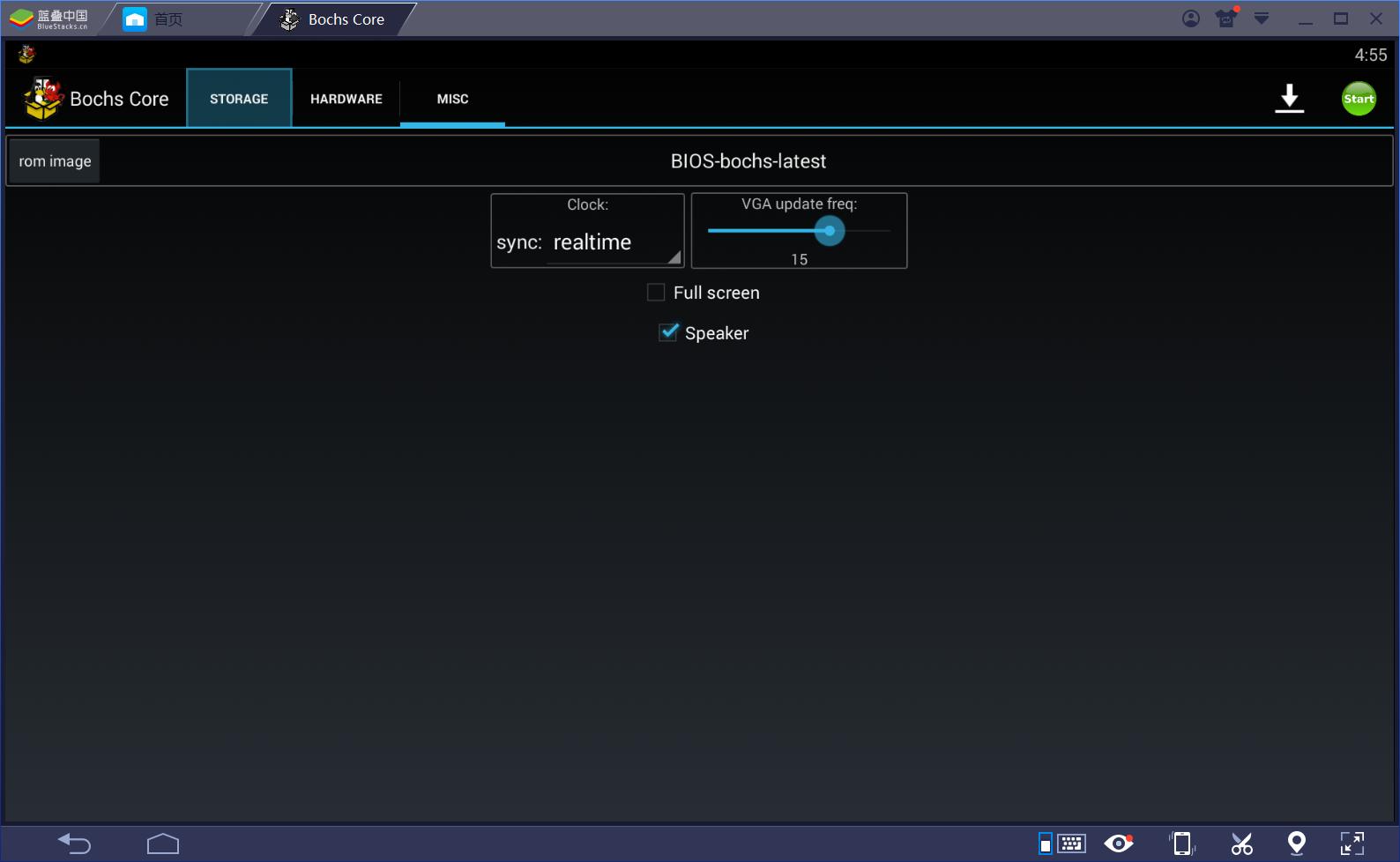1400x862 pixels.
Task: Tap the Android home icon
Action: click(163, 843)
